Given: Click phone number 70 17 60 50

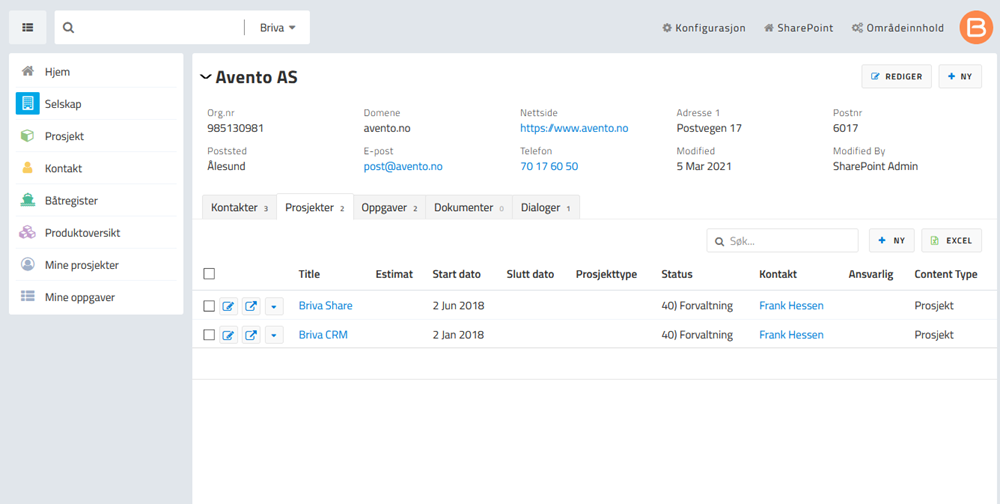Looking at the screenshot, I should [549, 167].
